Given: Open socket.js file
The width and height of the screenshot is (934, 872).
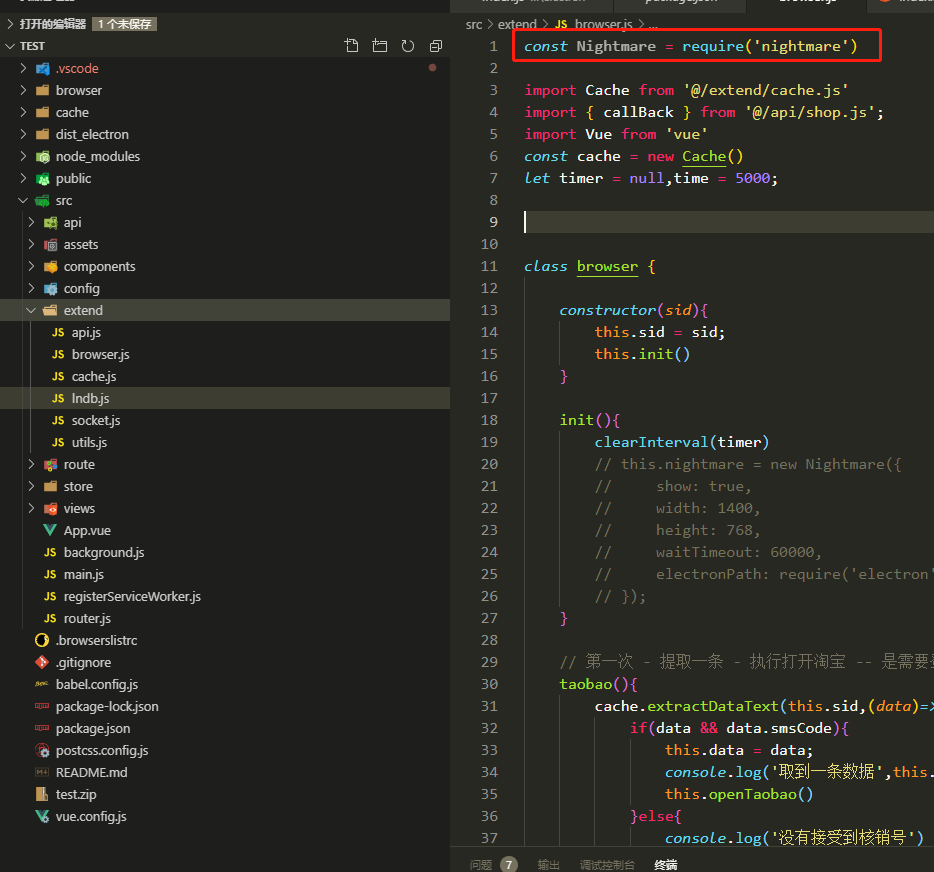Looking at the screenshot, I should (x=96, y=421).
